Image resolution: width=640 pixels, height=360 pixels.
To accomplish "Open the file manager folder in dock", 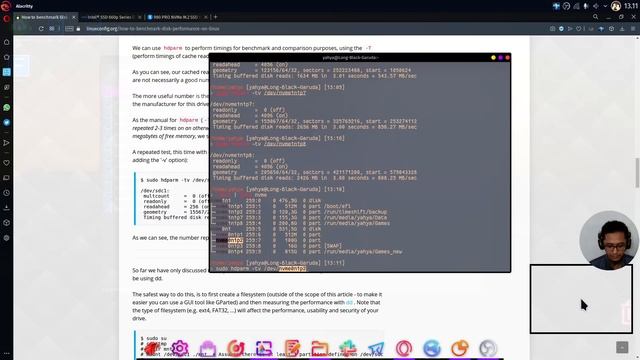I will 320,348.
